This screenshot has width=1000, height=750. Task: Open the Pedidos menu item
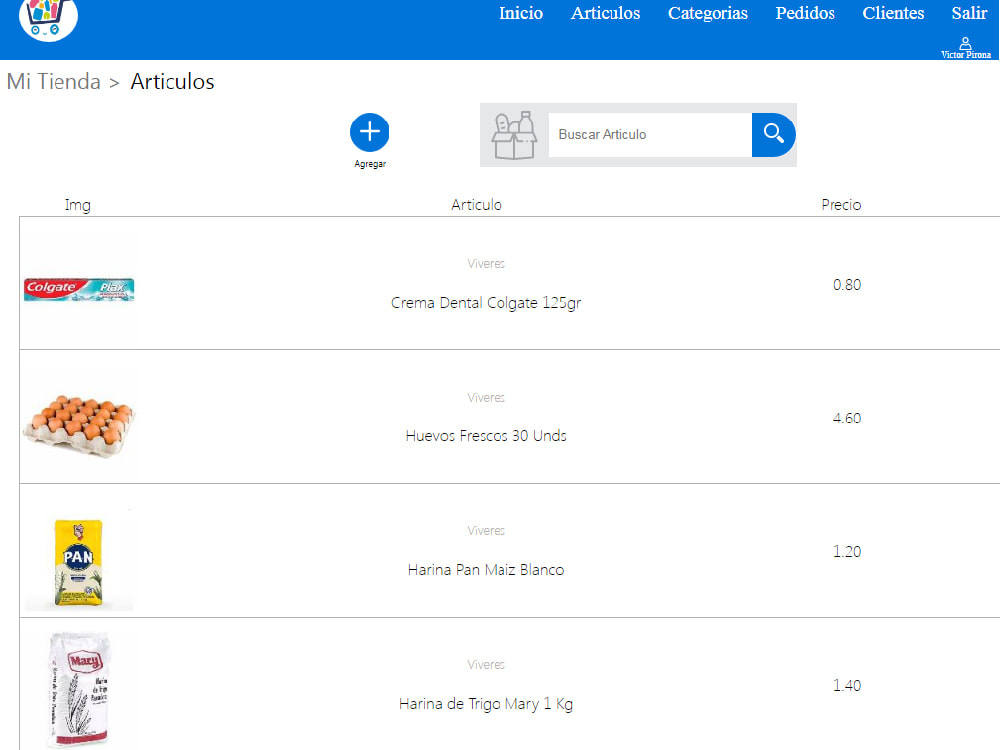coord(805,13)
